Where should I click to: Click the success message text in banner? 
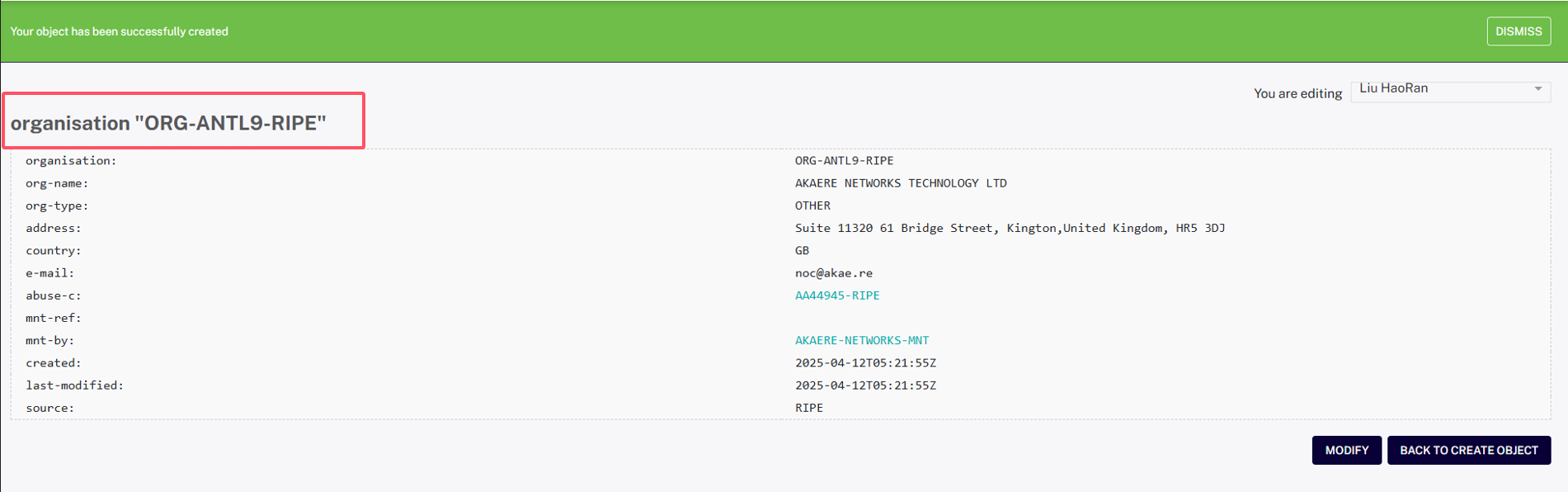119,31
